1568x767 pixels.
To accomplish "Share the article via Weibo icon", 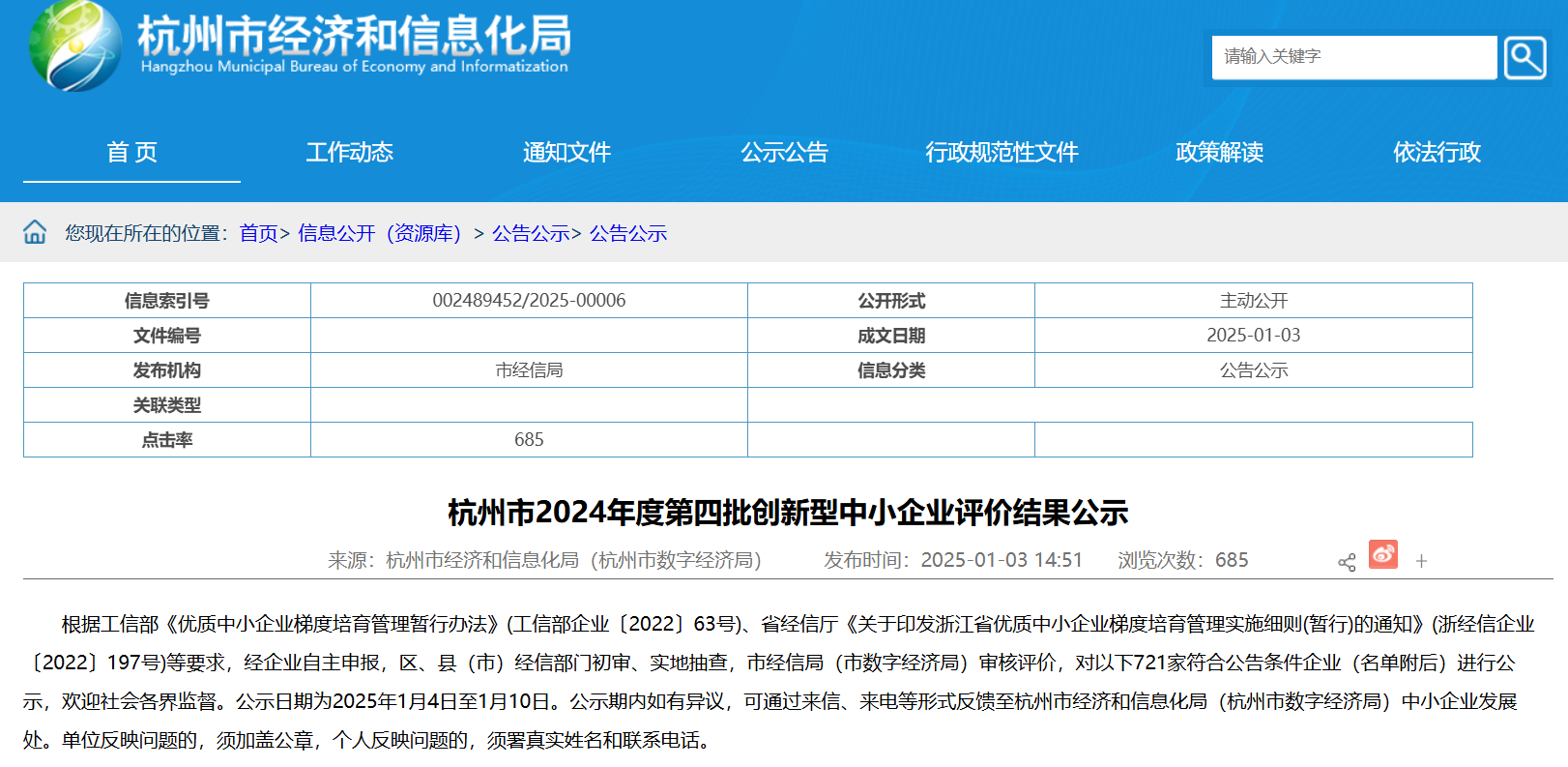I will coord(1382,554).
